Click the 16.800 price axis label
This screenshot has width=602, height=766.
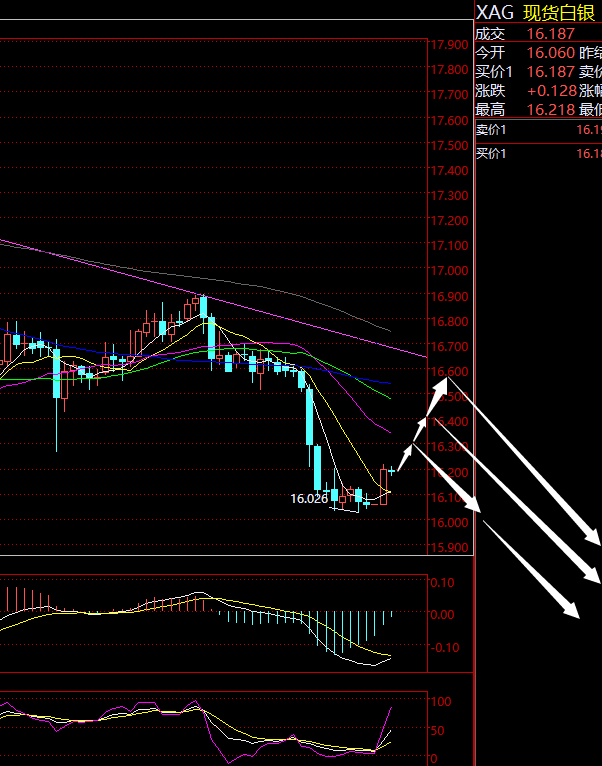click(x=449, y=322)
